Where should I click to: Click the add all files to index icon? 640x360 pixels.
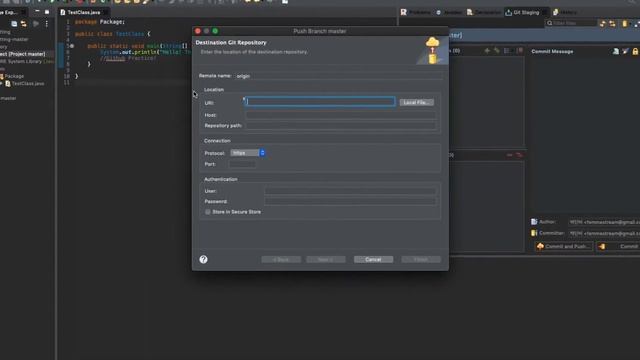[497, 51]
